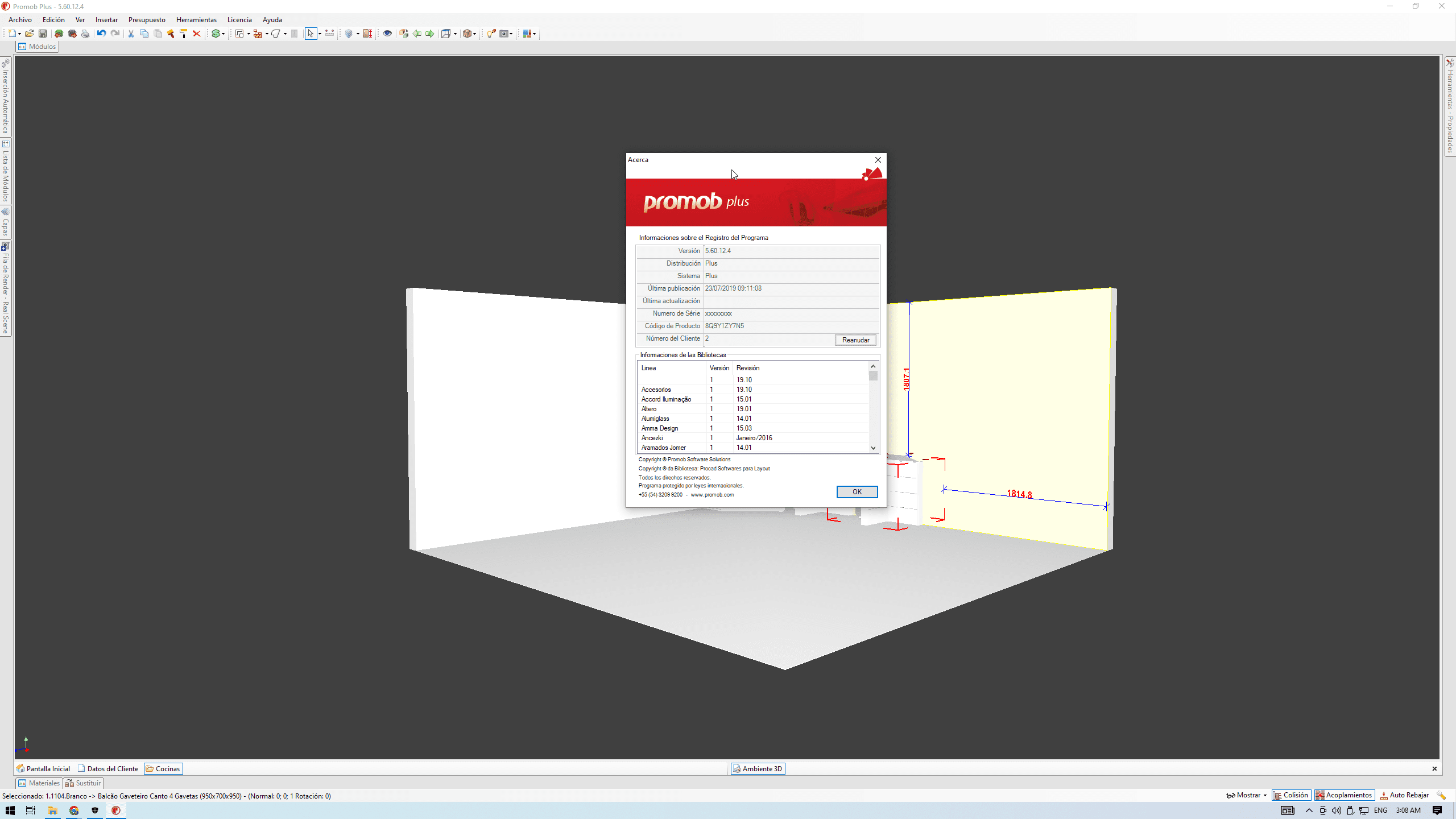Click the Undo icon in the toolbar

tap(101, 34)
